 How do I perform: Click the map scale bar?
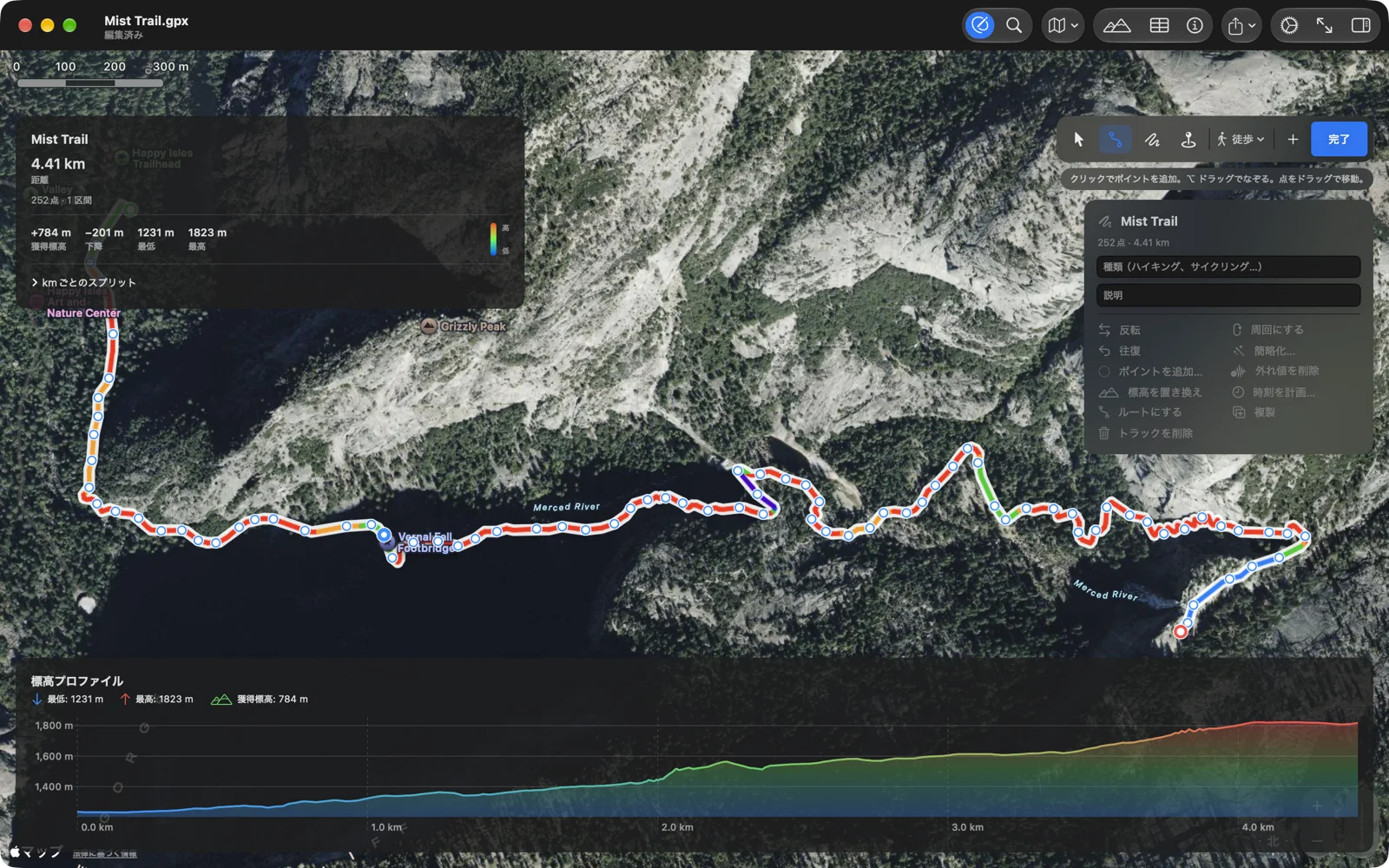(x=90, y=82)
